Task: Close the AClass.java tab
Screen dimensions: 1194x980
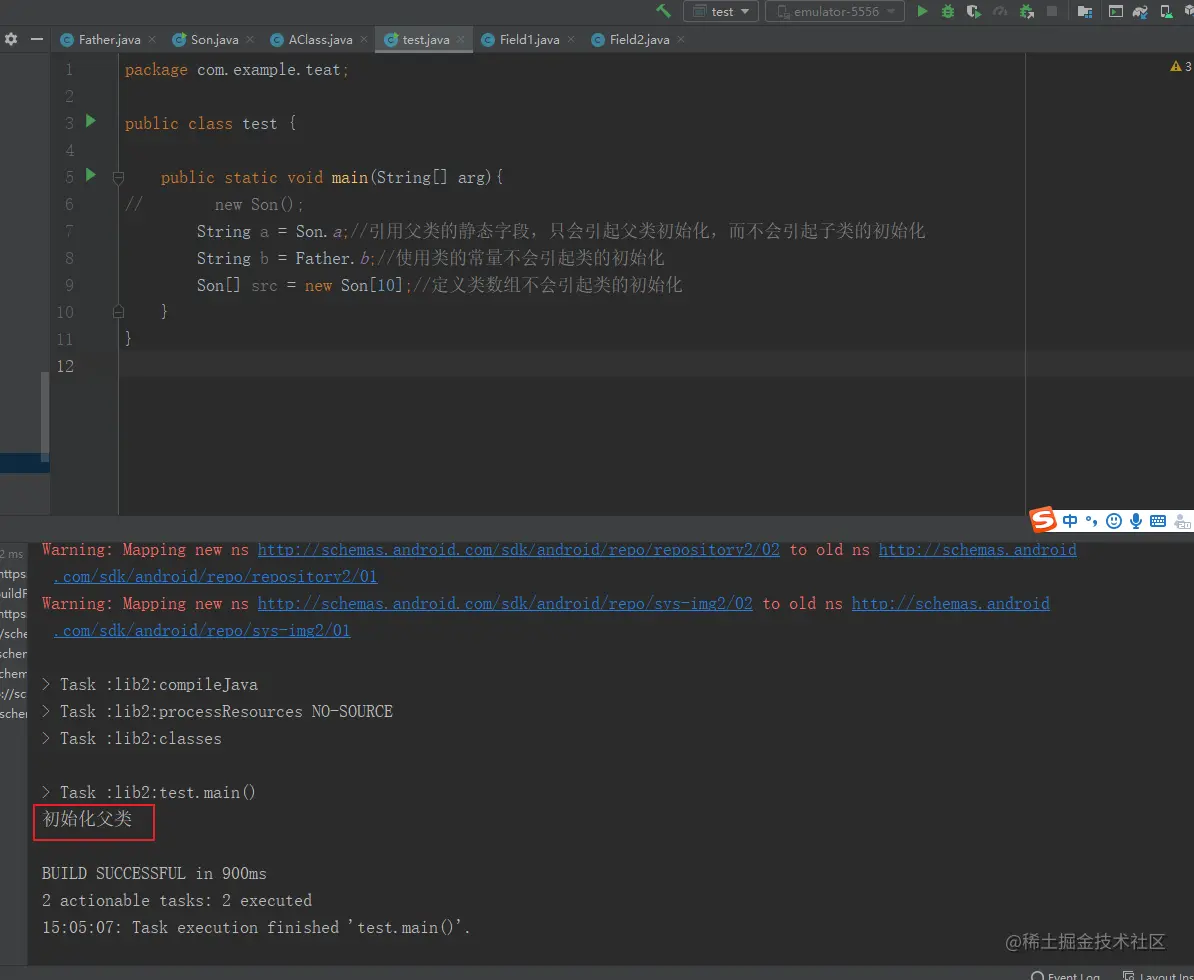Action: [x=364, y=39]
